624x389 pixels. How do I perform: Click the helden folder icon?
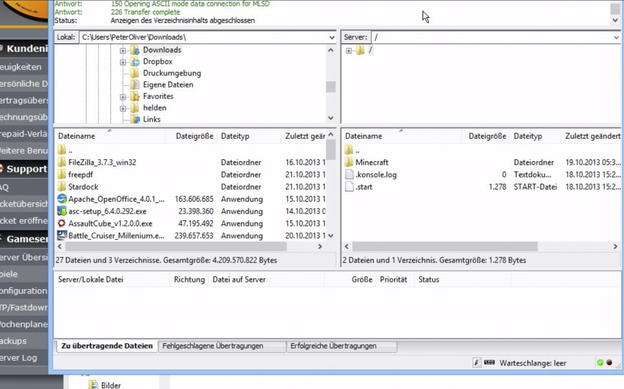135,108
